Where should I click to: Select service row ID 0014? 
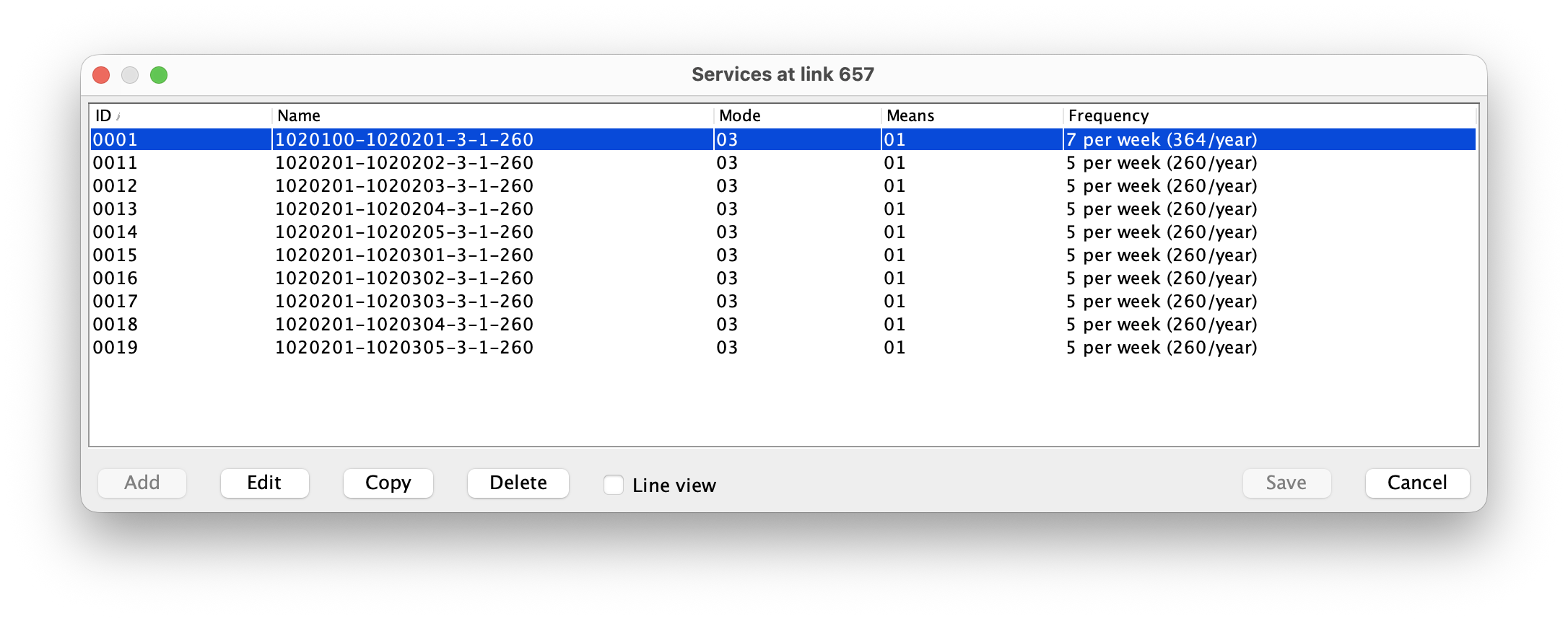(x=783, y=232)
